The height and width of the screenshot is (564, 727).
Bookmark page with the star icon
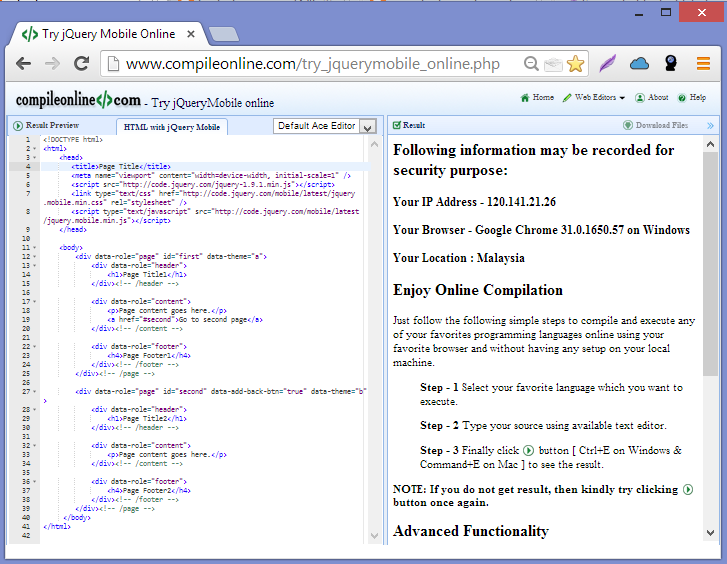click(x=575, y=64)
